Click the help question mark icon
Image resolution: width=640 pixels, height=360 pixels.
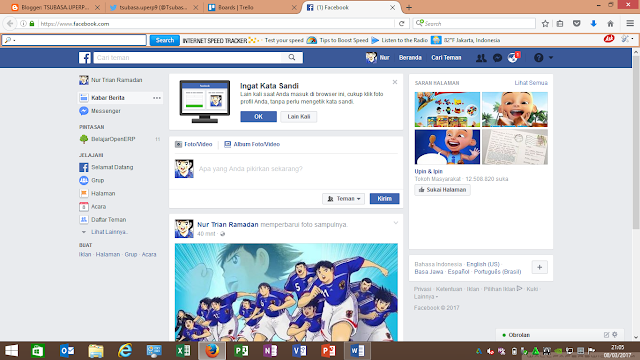point(538,58)
